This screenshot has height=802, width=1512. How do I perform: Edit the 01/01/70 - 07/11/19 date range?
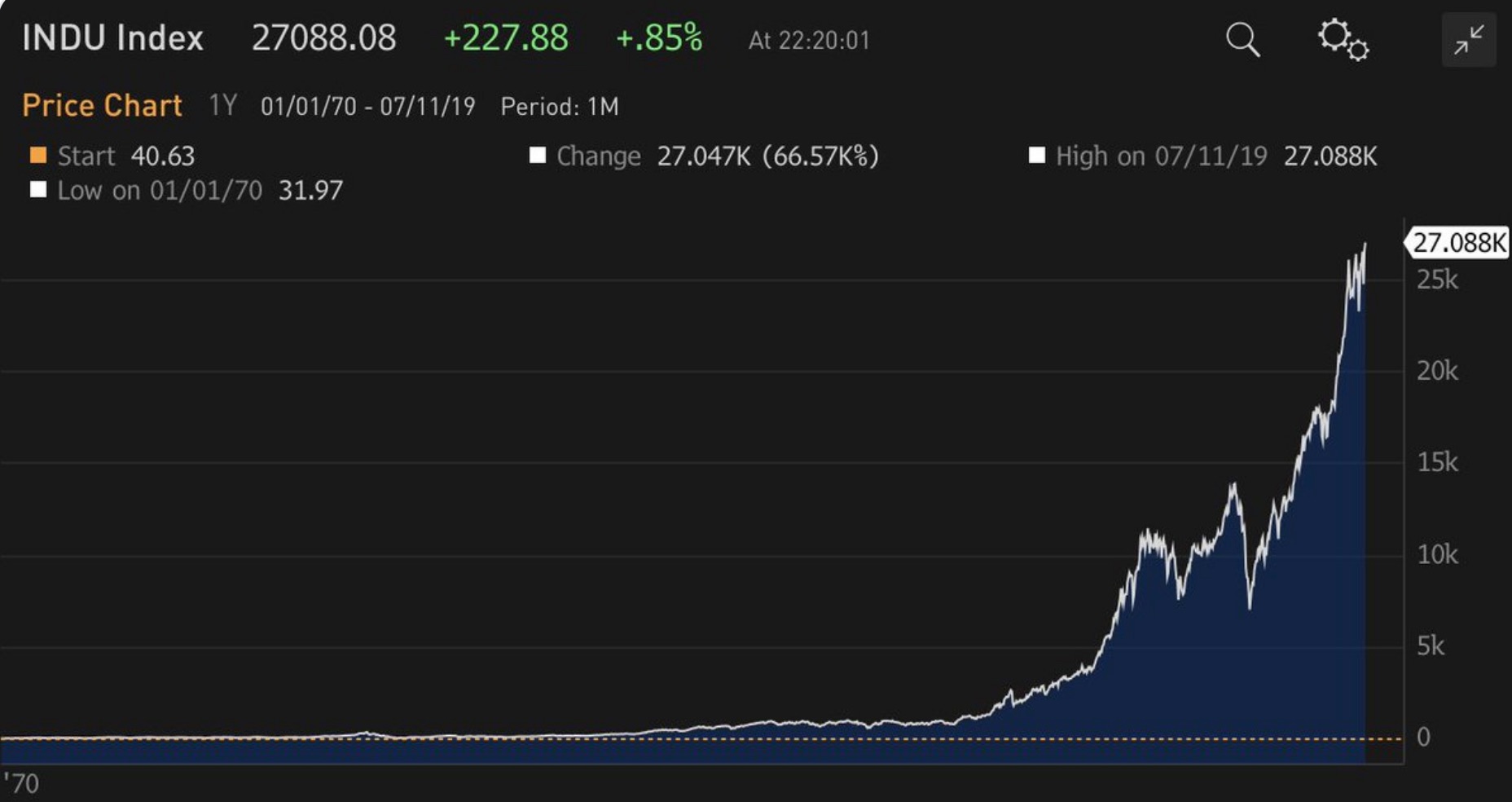coord(367,107)
